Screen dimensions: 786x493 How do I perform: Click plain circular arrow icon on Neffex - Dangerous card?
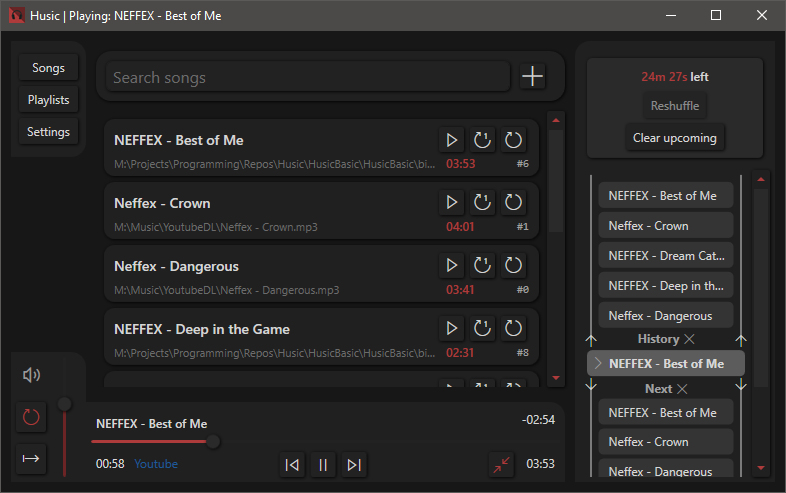[x=513, y=265]
